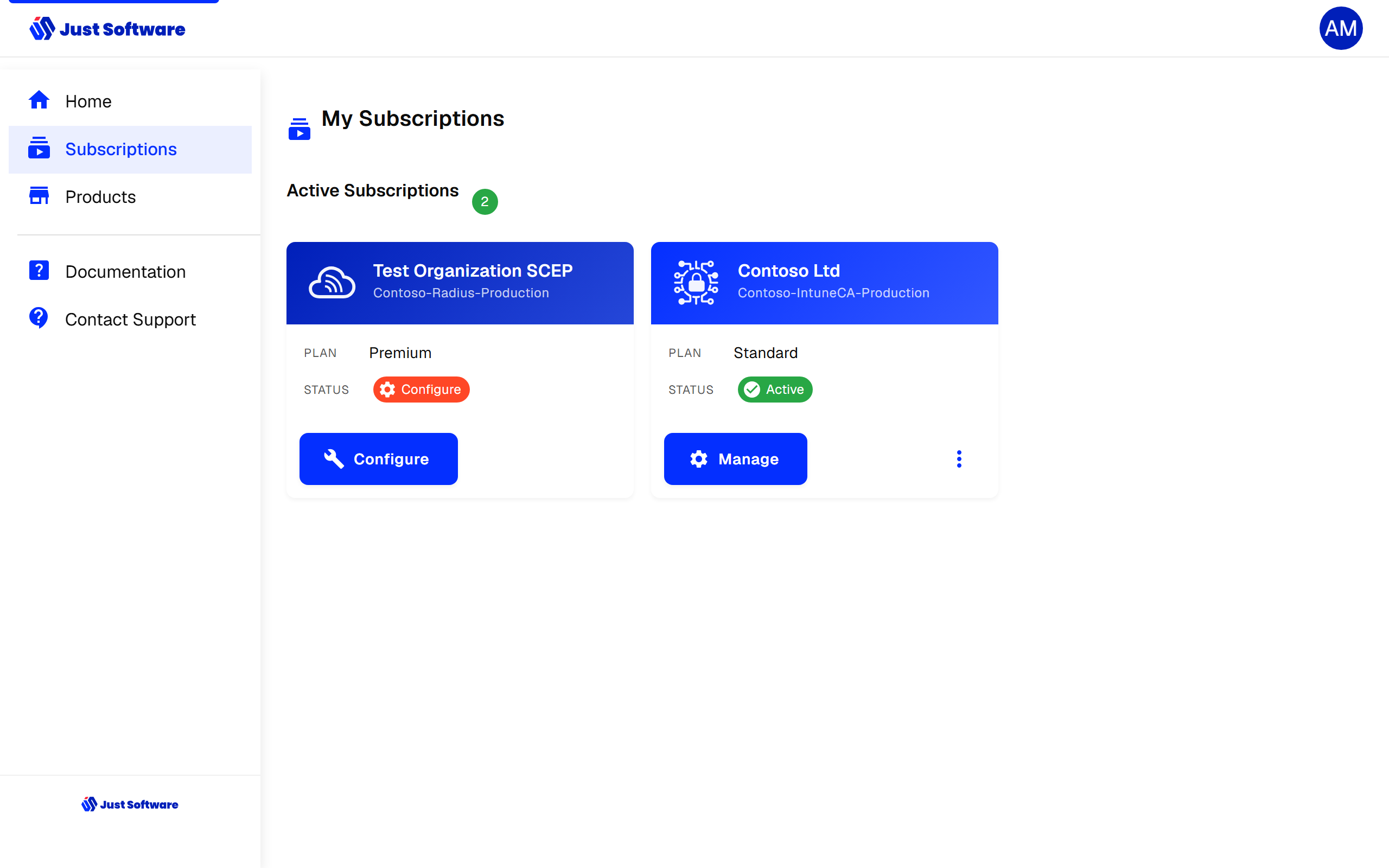Click the My Subscriptions heading icon
This screenshot has width=1389, height=868.
coord(299,129)
